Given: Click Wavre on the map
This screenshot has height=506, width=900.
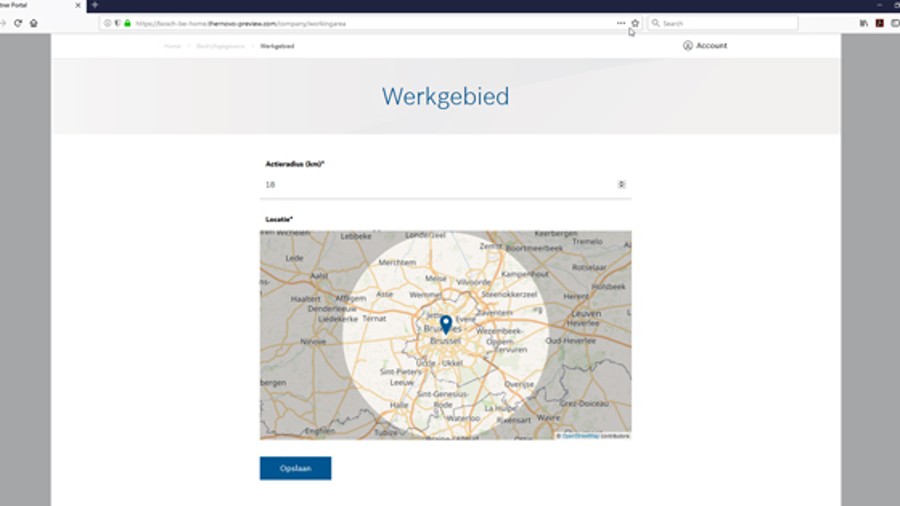Looking at the screenshot, I should pyautogui.click(x=549, y=418).
